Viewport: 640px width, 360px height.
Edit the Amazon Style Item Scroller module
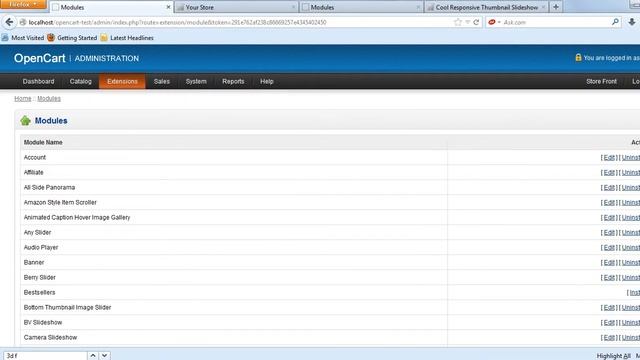(x=609, y=202)
